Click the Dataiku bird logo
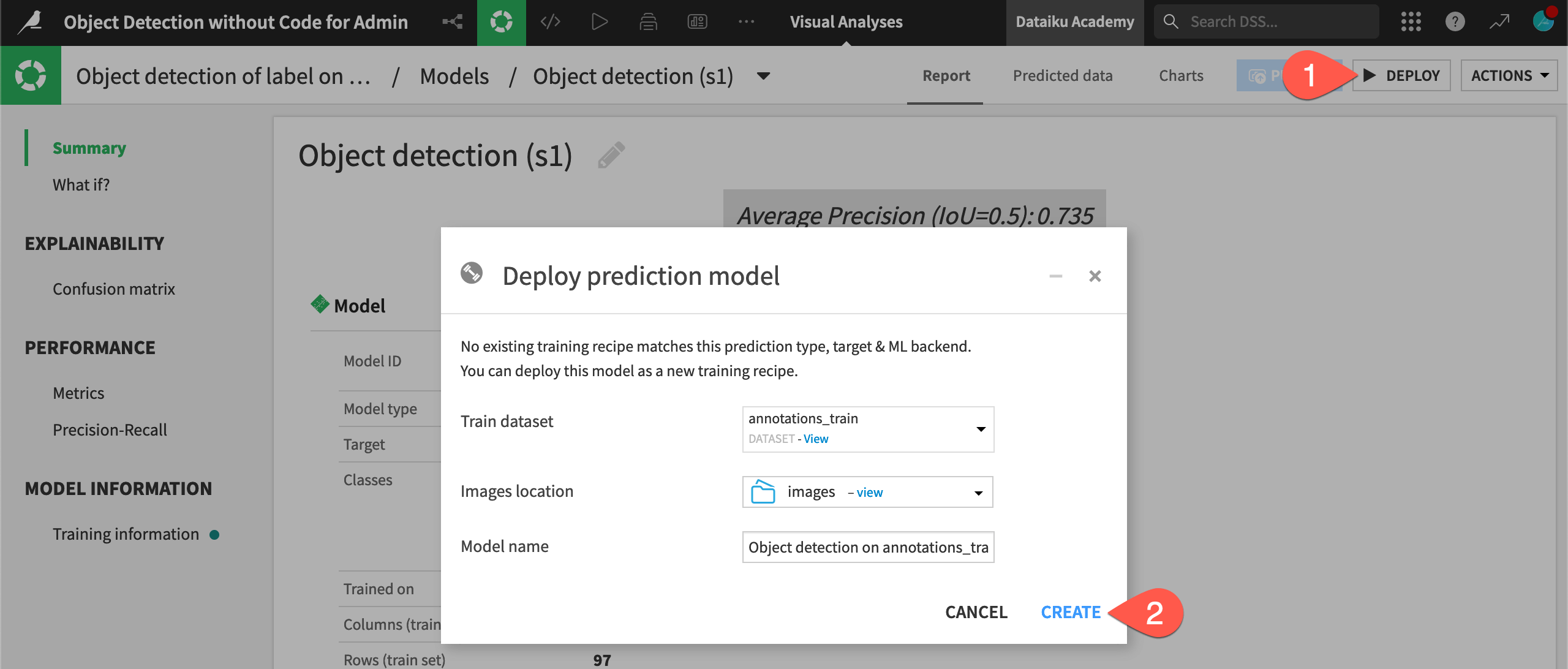 click(29, 21)
